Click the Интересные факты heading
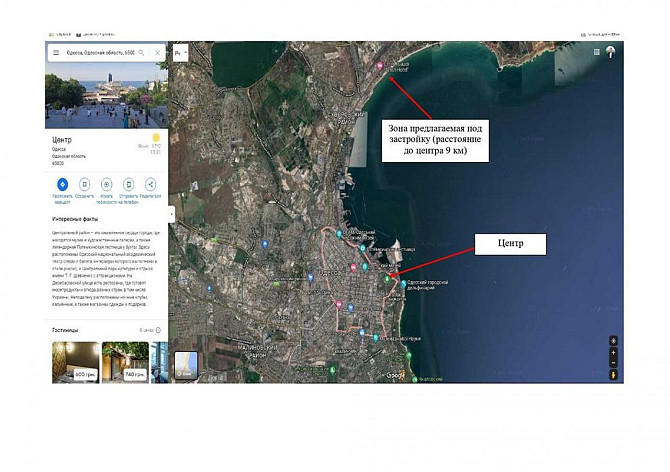Image resolution: width=670 pixels, height=472 pixels. point(75,219)
